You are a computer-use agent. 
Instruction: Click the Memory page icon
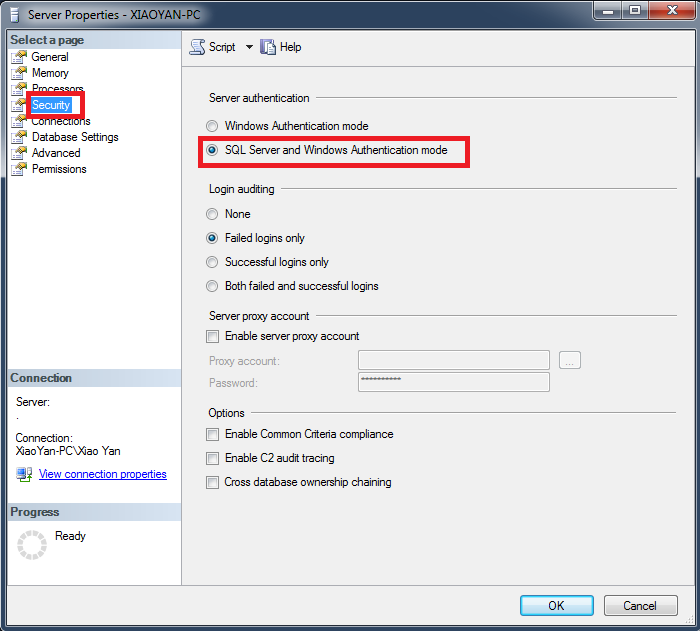pos(19,73)
